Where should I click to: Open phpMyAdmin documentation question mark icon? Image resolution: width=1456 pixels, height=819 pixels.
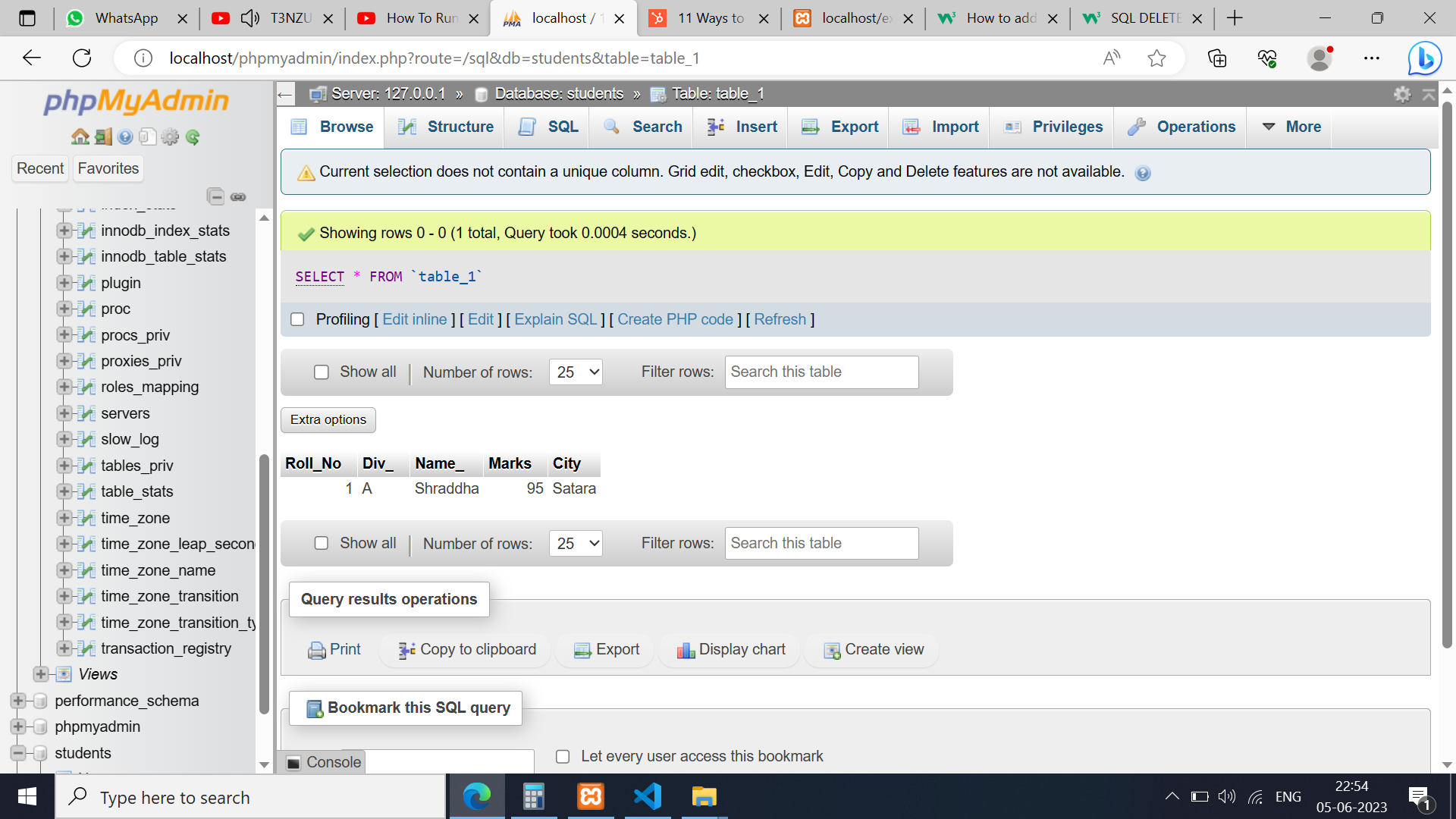(x=125, y=137)
